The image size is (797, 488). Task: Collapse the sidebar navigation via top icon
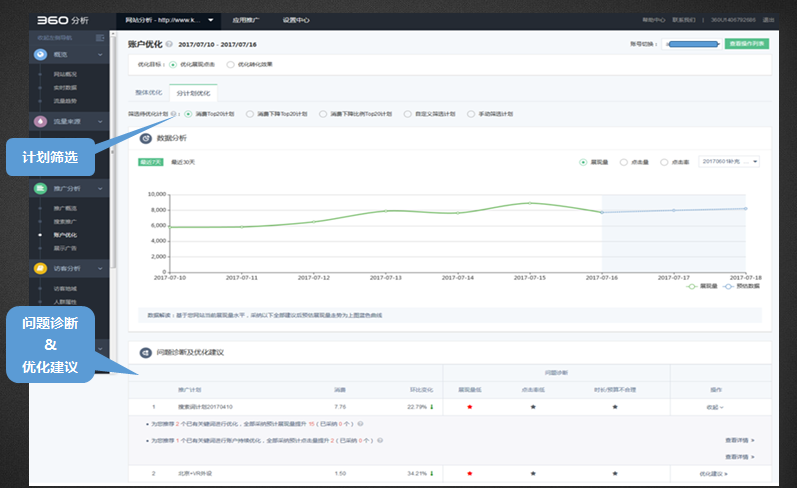coord(100,37)
